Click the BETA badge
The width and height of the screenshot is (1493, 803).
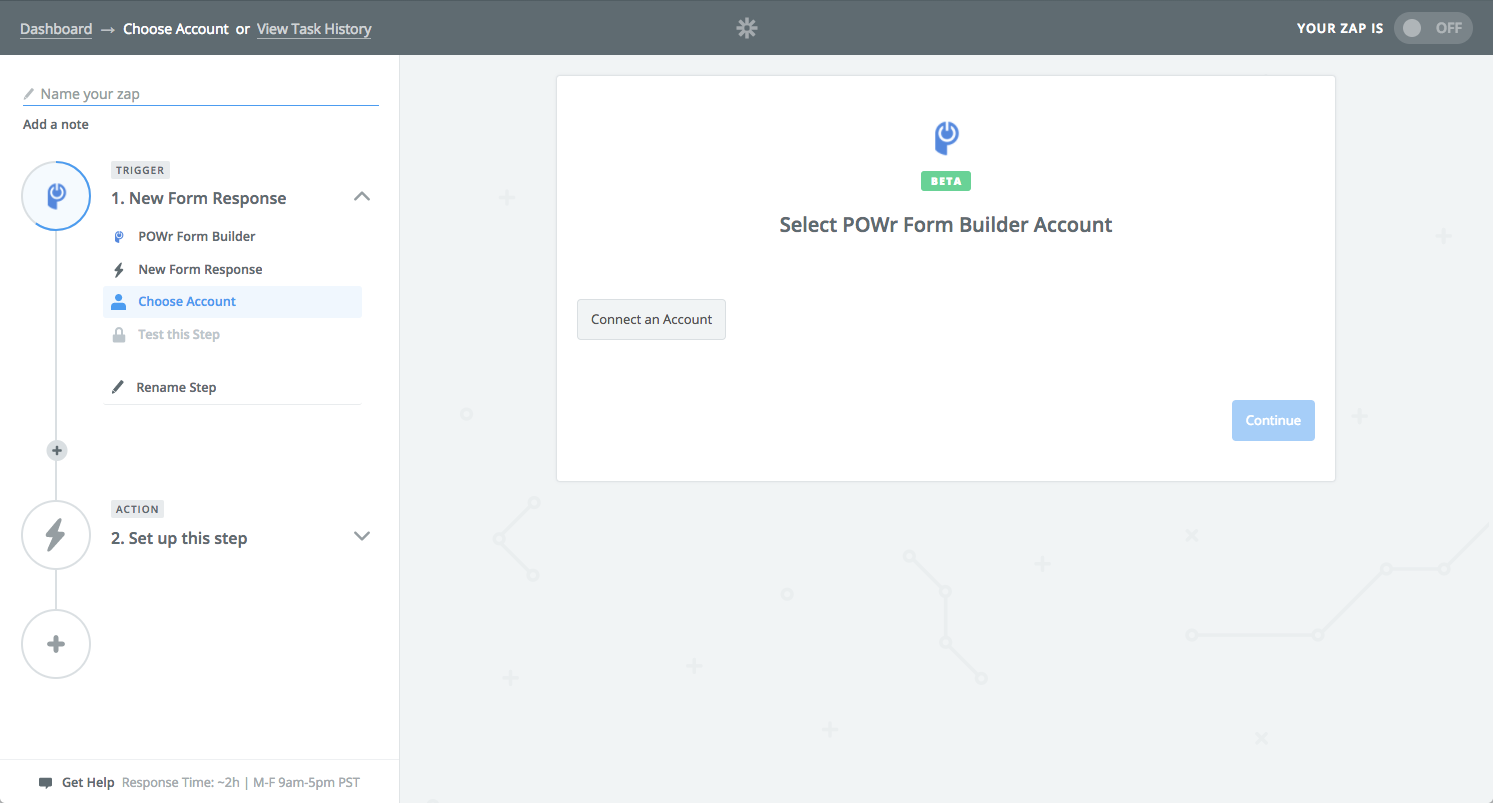pyautogui.click(x=946, y=181)
